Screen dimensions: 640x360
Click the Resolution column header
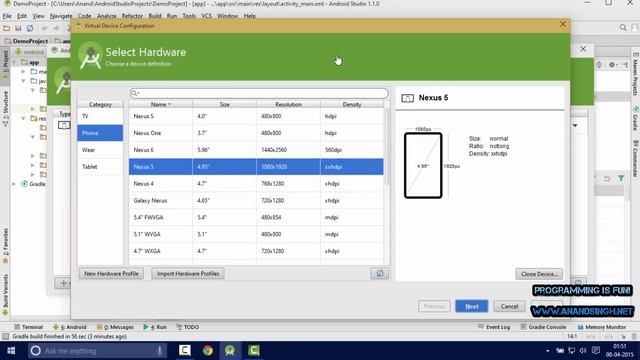point(288,104)
